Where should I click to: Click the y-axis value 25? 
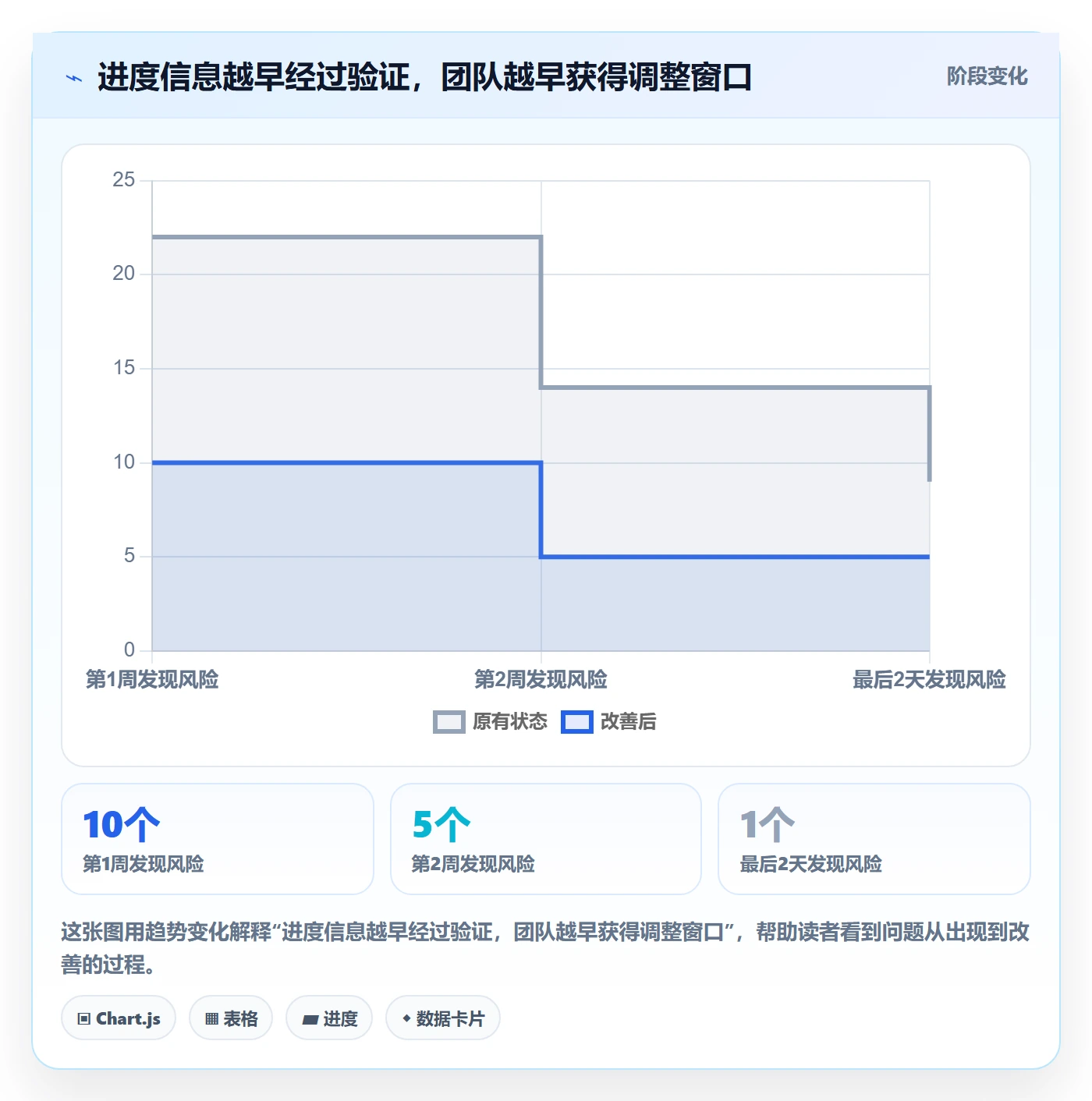coord(124,180)
